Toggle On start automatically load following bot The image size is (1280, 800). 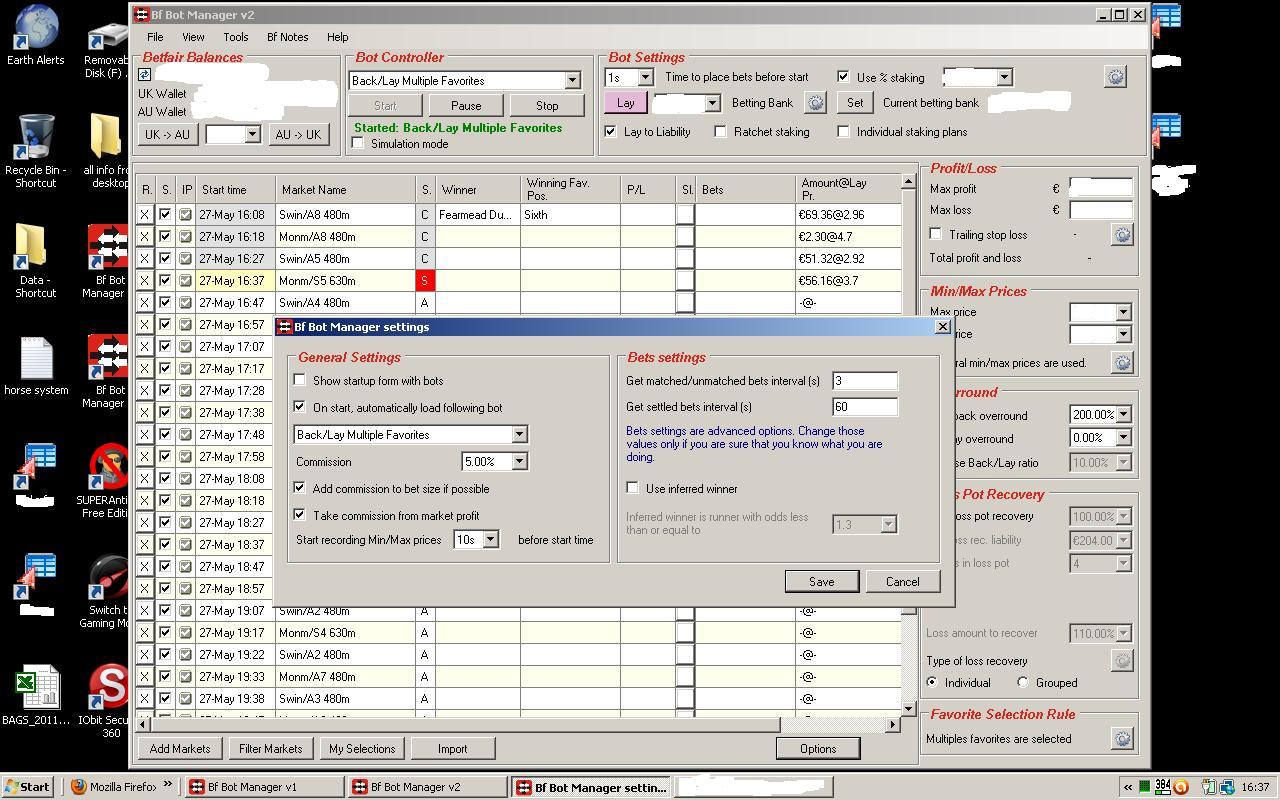[x=299, y=407]
